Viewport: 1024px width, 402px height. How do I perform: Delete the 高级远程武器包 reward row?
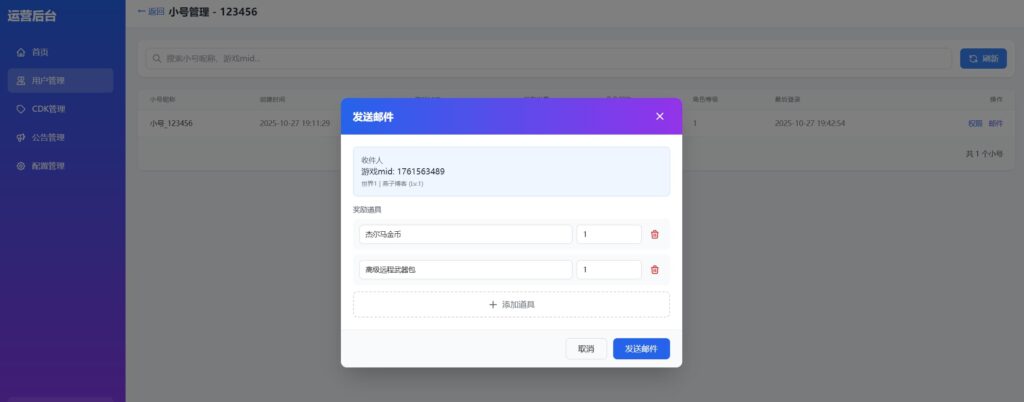(x=654, y=270)
